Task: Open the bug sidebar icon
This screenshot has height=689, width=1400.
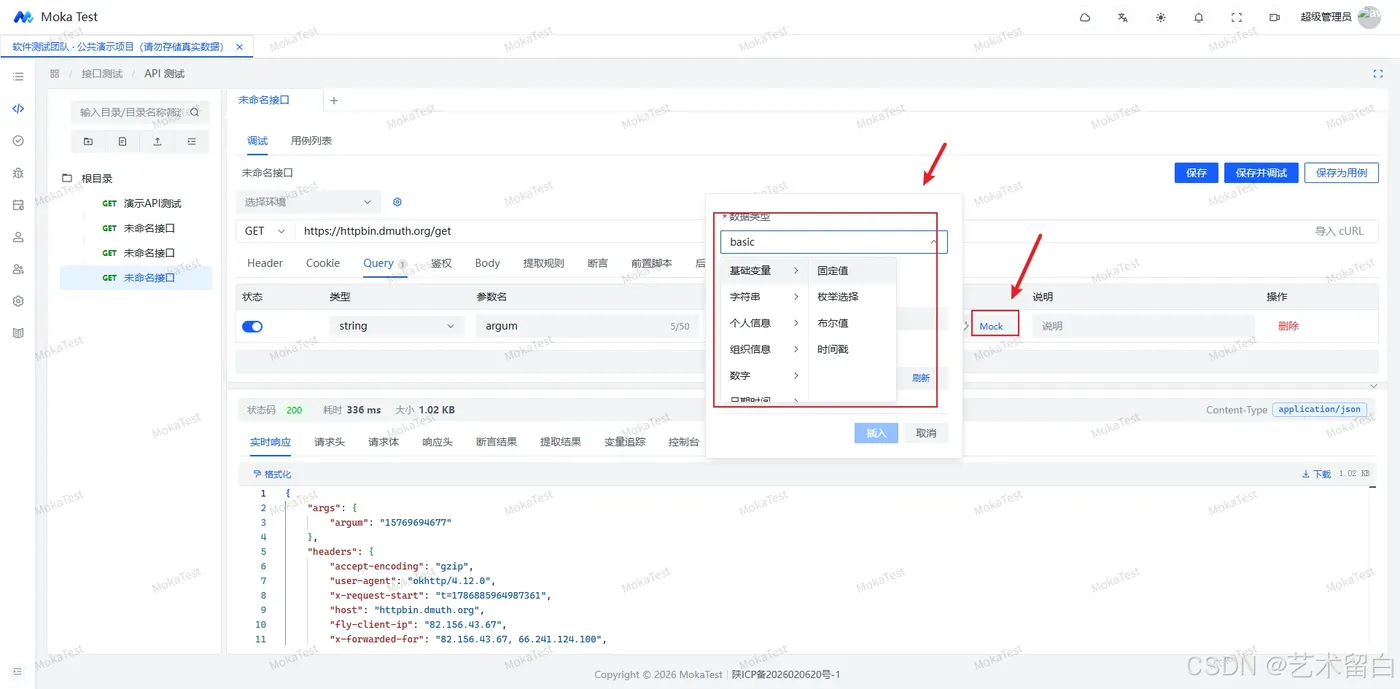Action: point(18,173)
